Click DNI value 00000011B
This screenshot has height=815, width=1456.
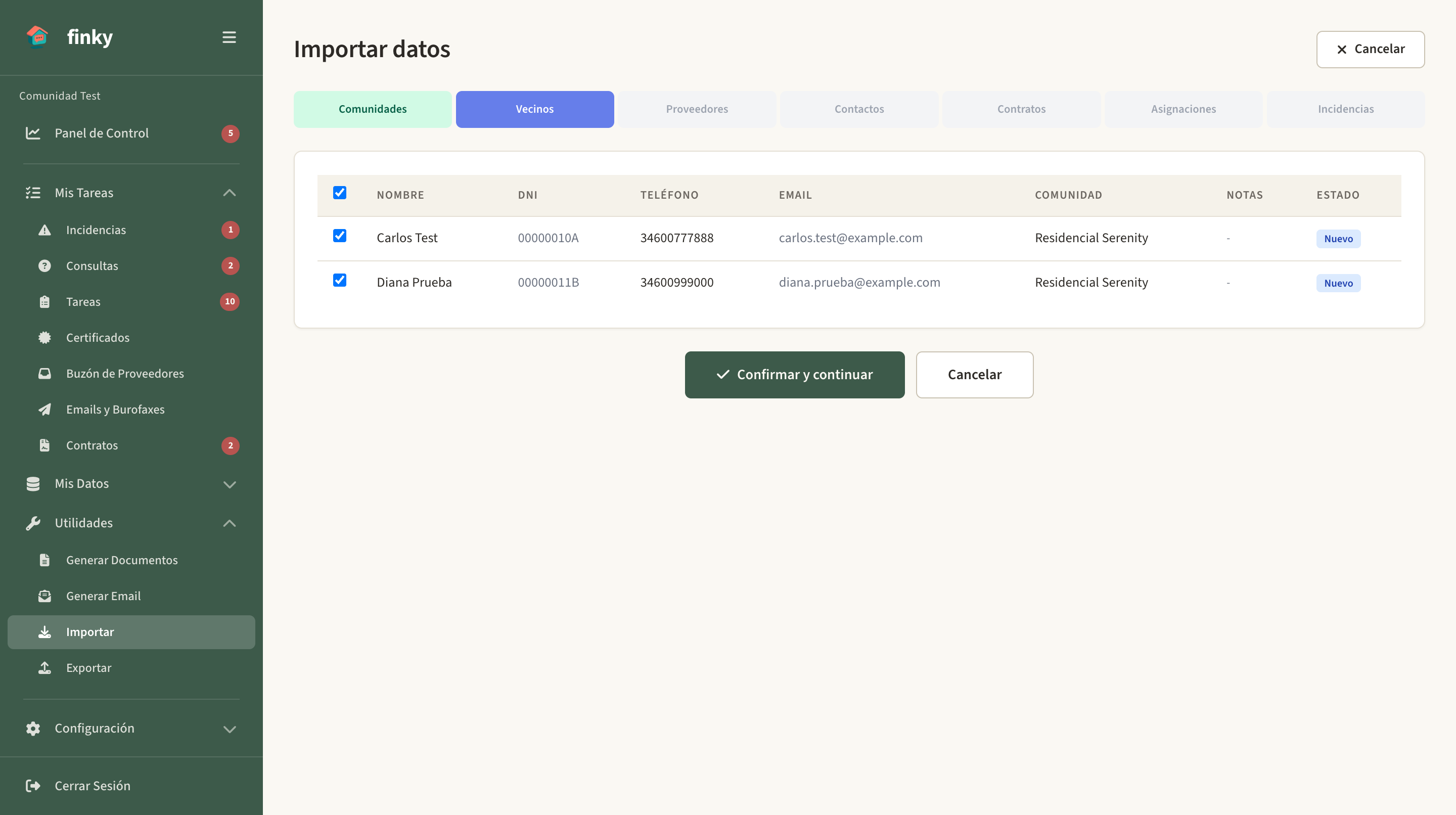click(548, 283)
